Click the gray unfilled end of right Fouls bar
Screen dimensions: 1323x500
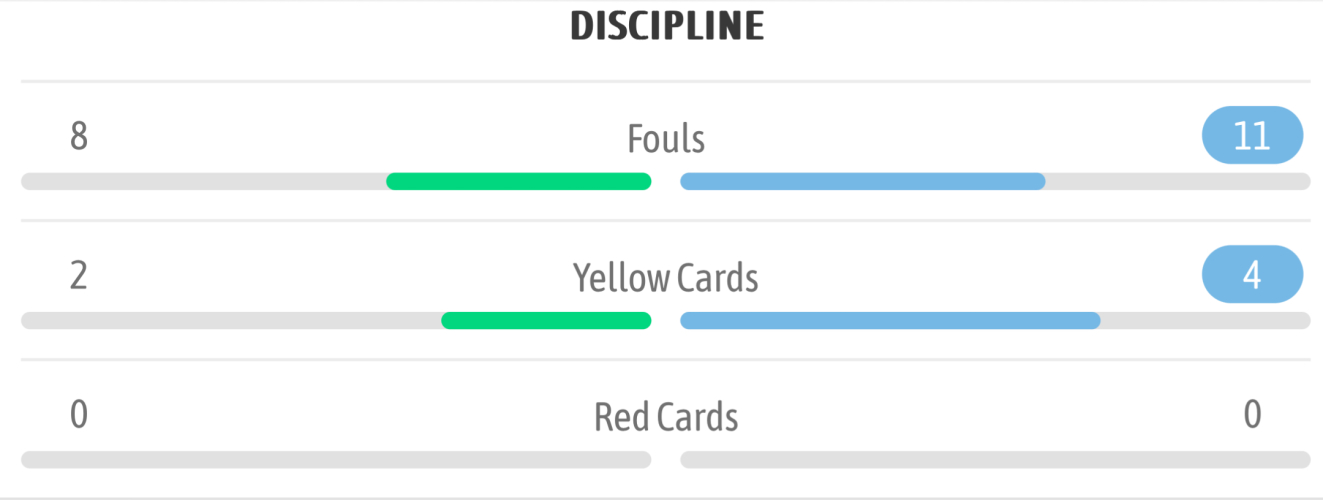[1178, 181]
